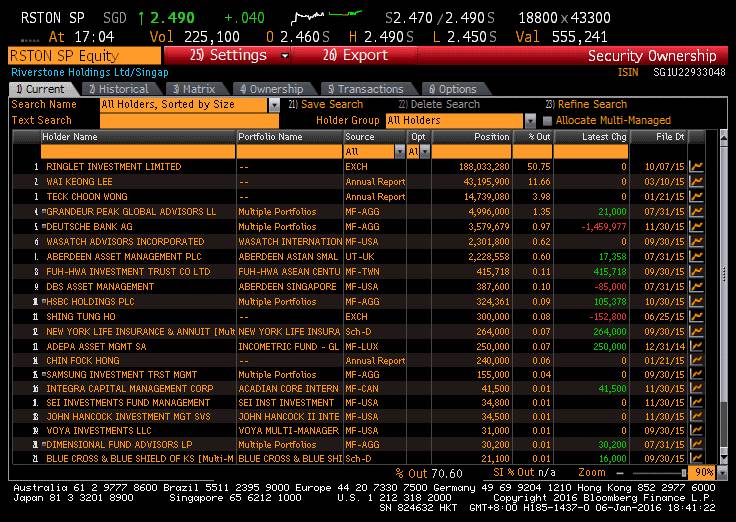Image resolution: width=736 pixels, height=522 pixels.
Task: Click Delete Search
Action: [x=439, y=104]
